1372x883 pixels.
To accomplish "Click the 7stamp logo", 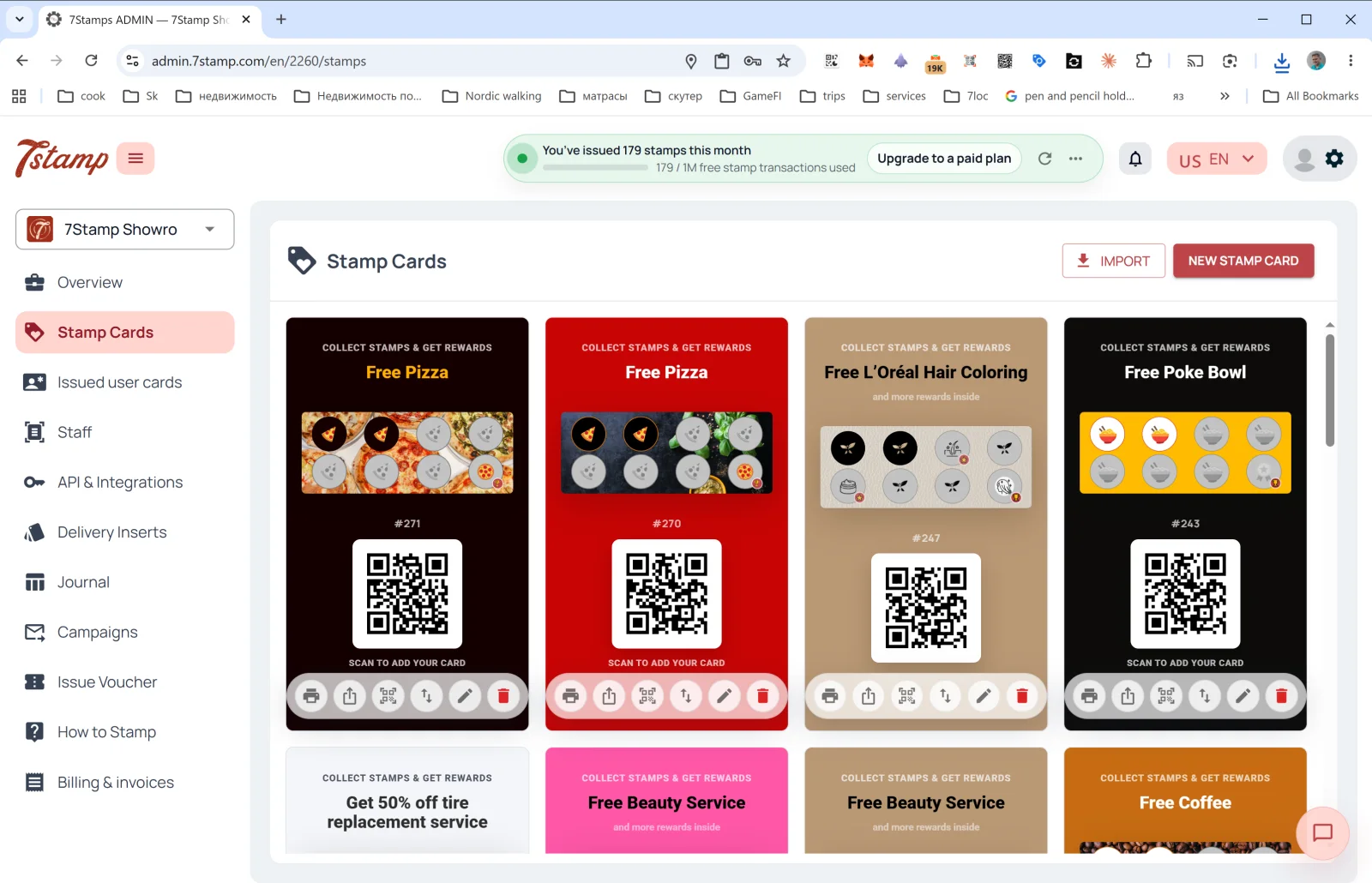I will (x=62, y=159).
